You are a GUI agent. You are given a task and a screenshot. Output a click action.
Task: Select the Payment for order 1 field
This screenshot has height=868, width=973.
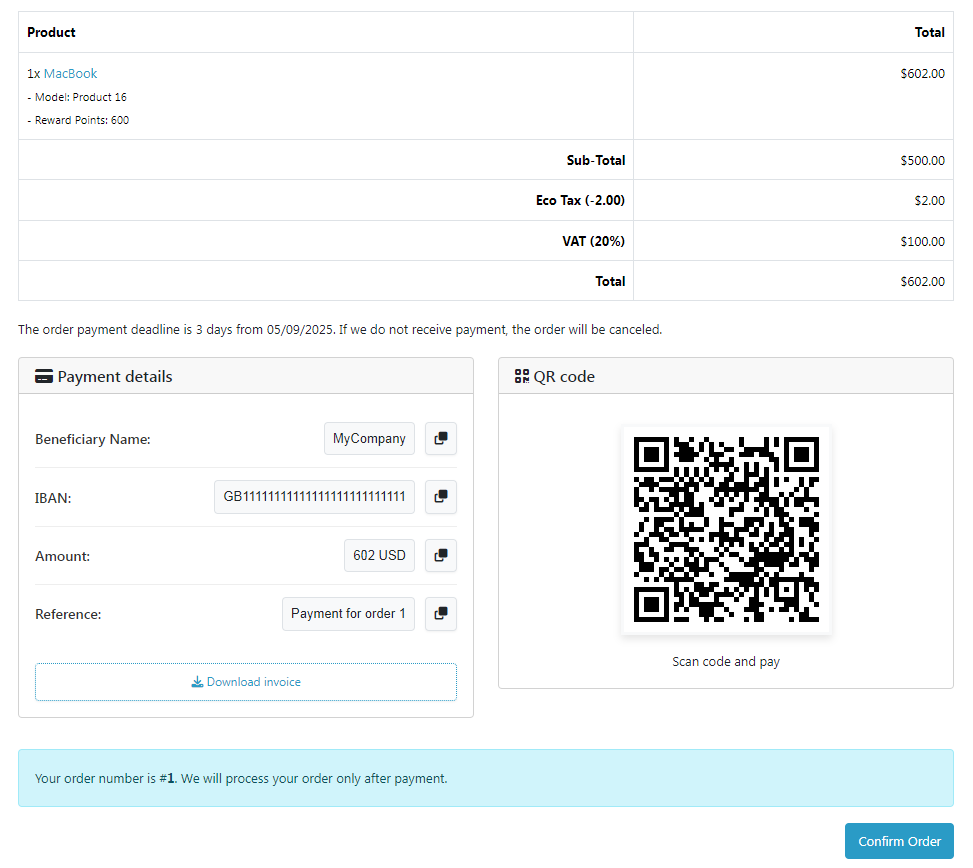[x=348, y=614]
